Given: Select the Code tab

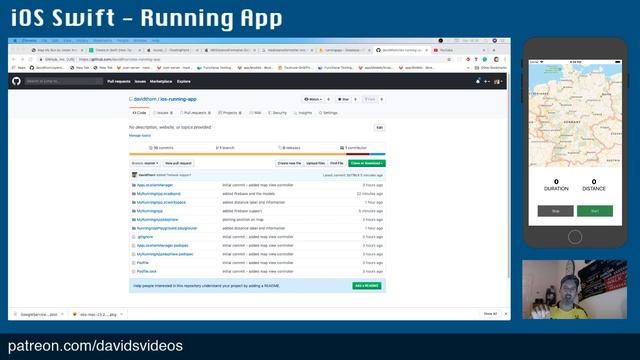Looking at the screenshot, I should [x=139, y=113].
